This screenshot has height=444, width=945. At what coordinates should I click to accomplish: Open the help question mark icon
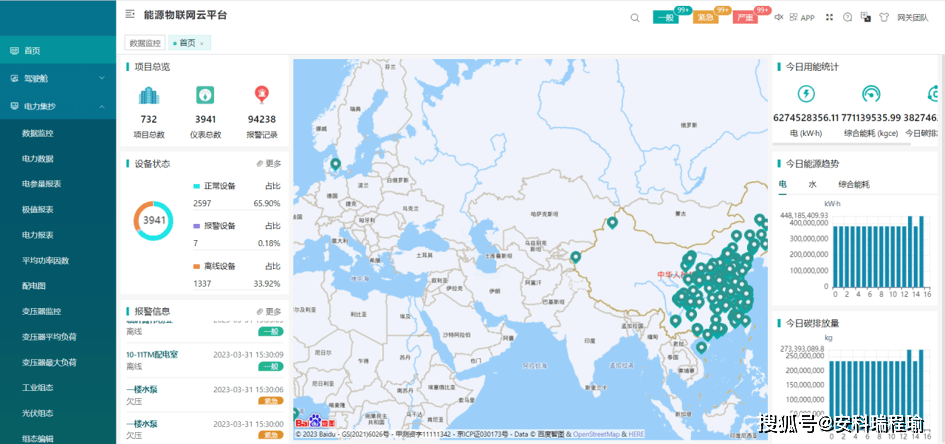click(x=847, y=17)
